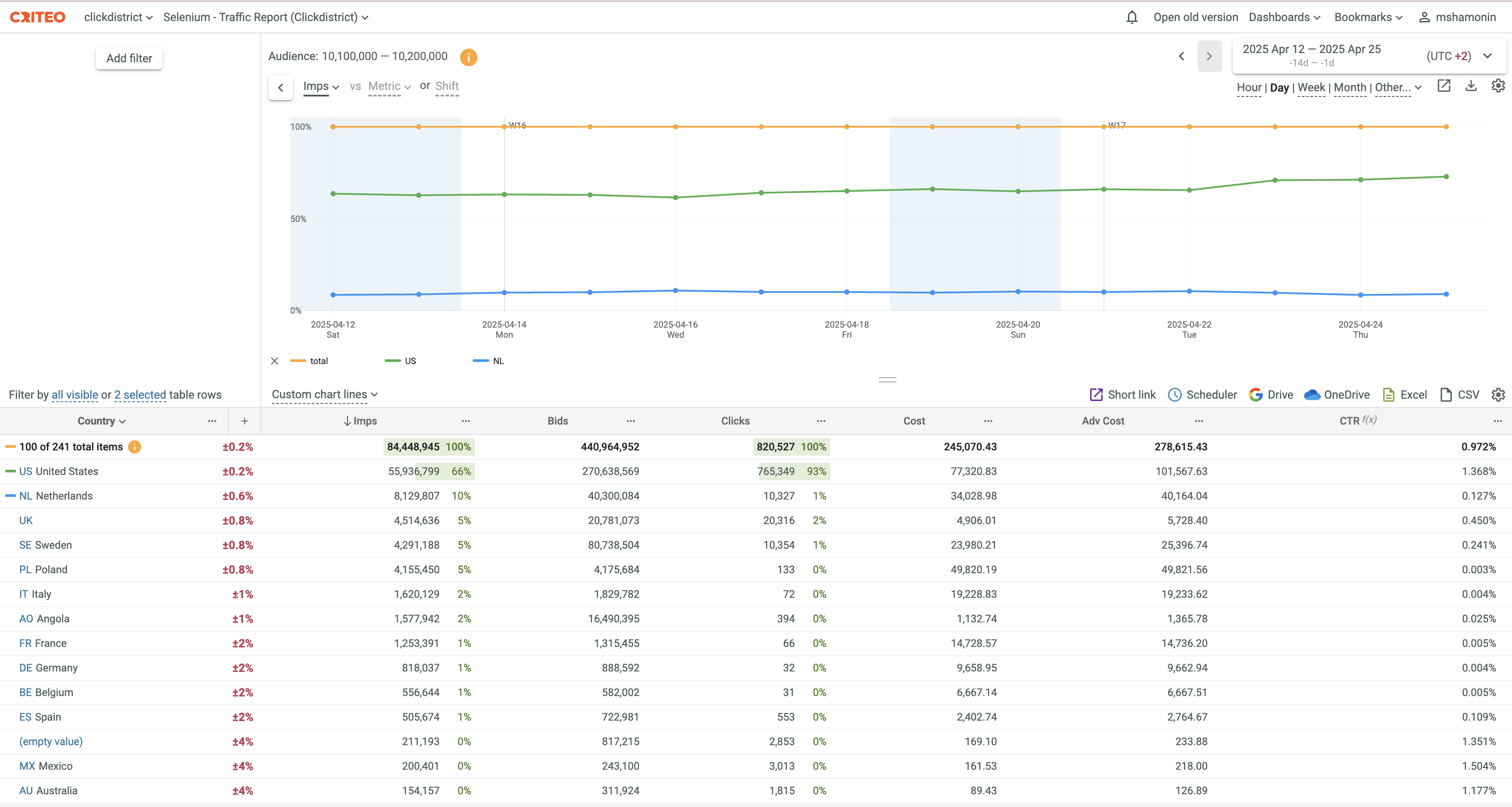Filter by 2 selected rows link

[x=140, y=394]
